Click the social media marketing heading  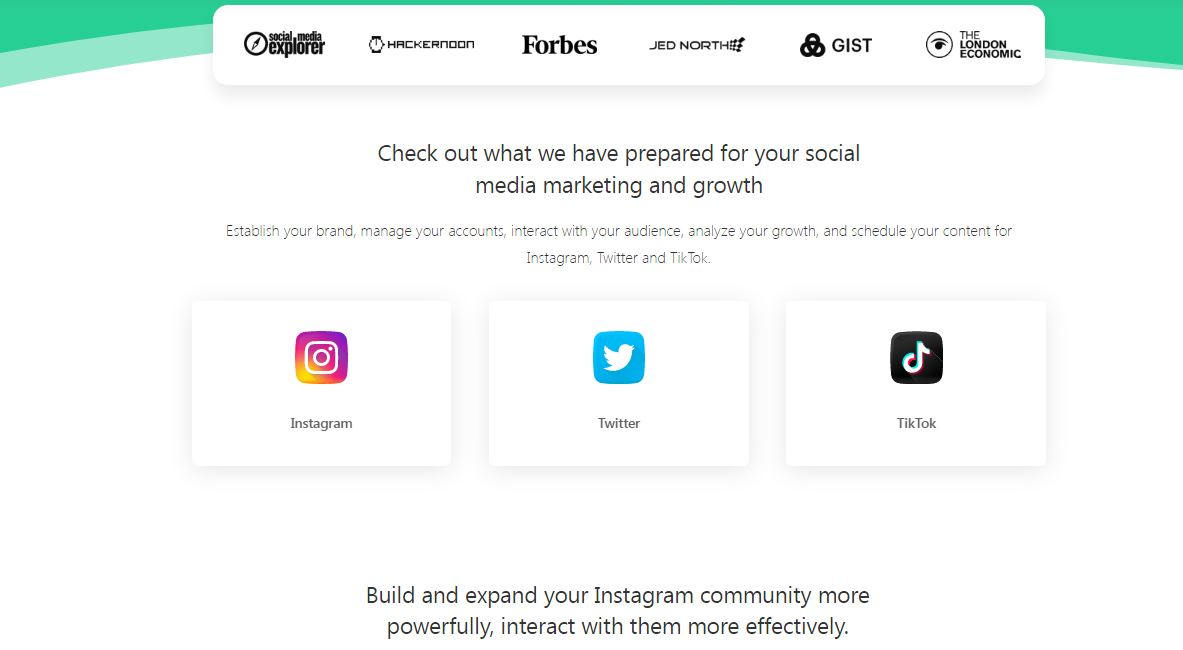(x=618, y=168)
